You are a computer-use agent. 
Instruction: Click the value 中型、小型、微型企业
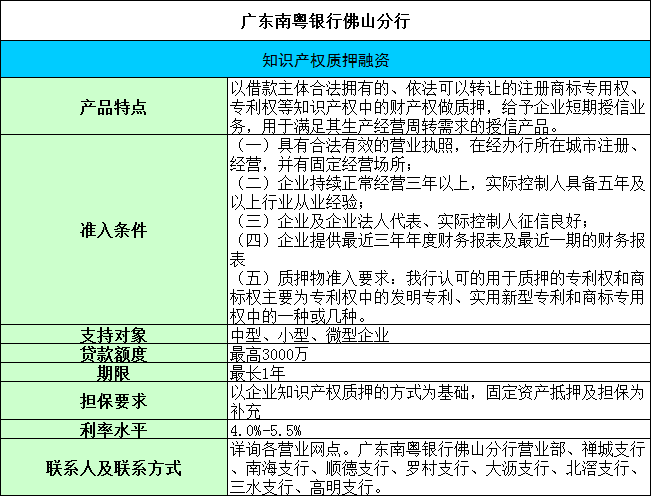pos(310,335)
